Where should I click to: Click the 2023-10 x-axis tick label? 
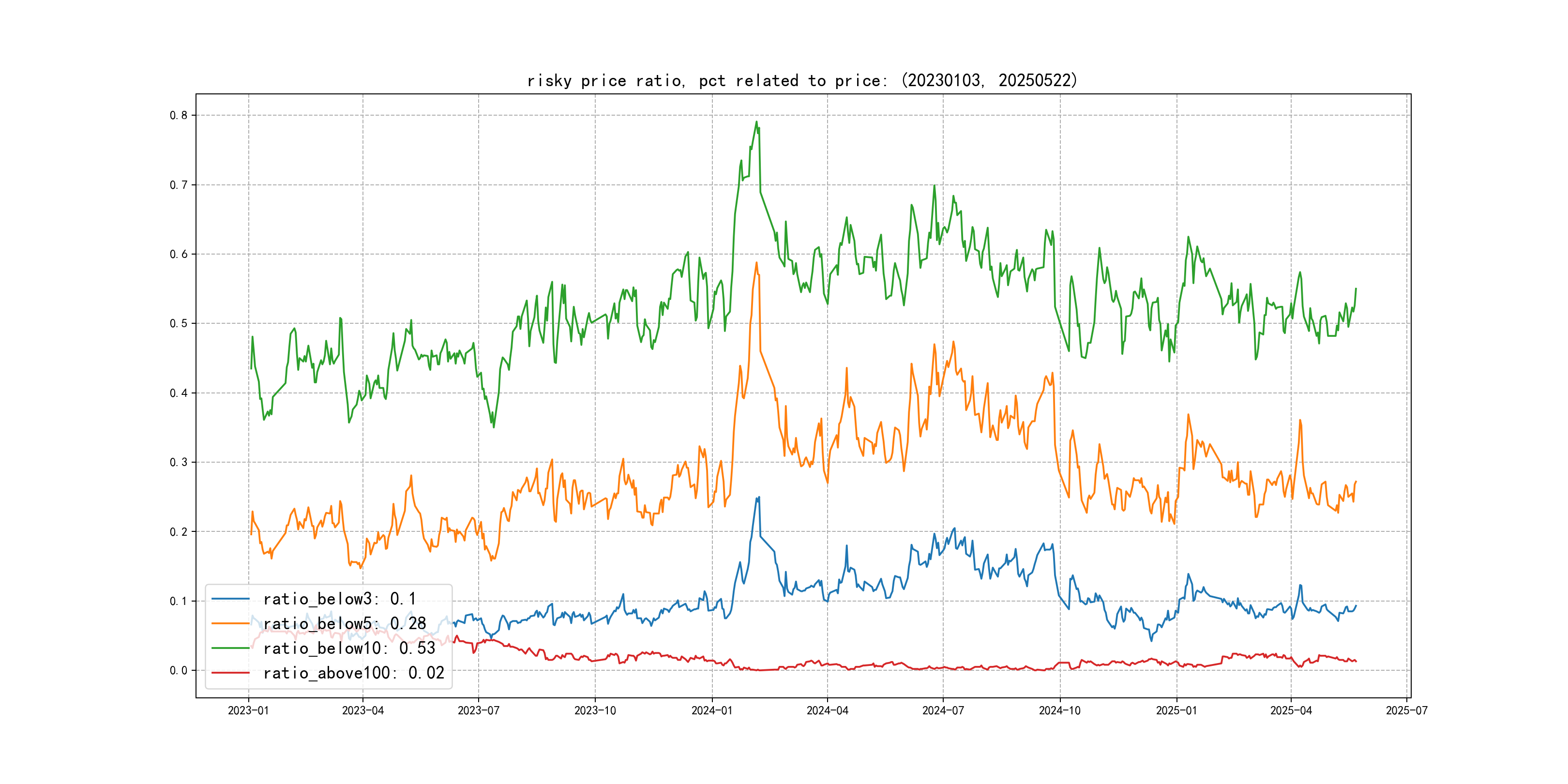pyautogui.click(x=595, y=710)
